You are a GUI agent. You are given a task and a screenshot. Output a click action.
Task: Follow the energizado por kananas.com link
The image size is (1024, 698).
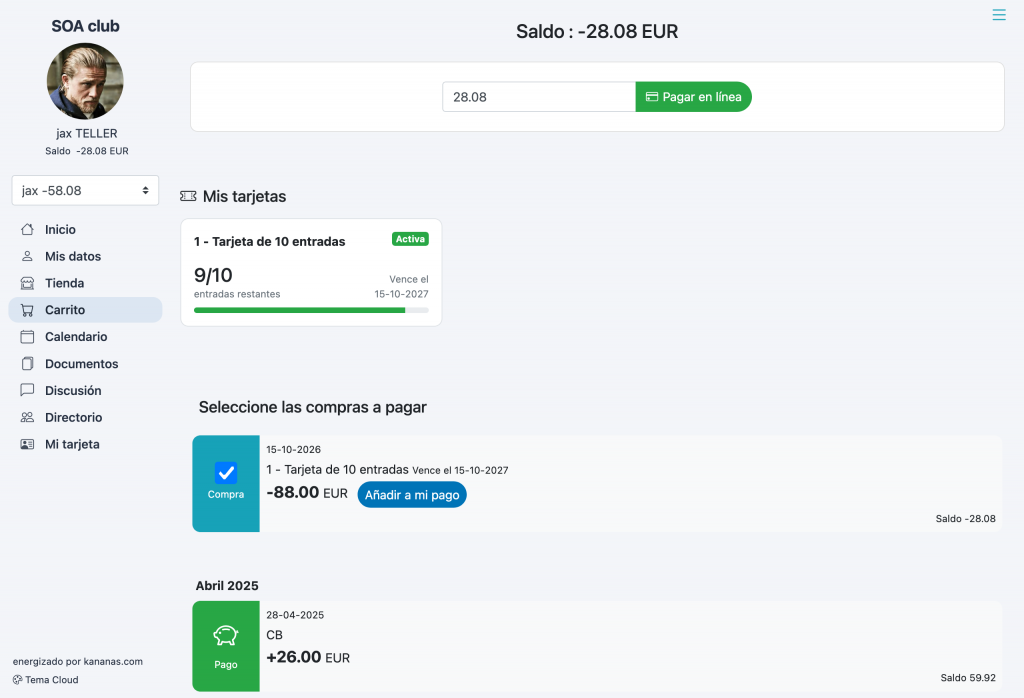pyautogui.click(x=78, y=661)
